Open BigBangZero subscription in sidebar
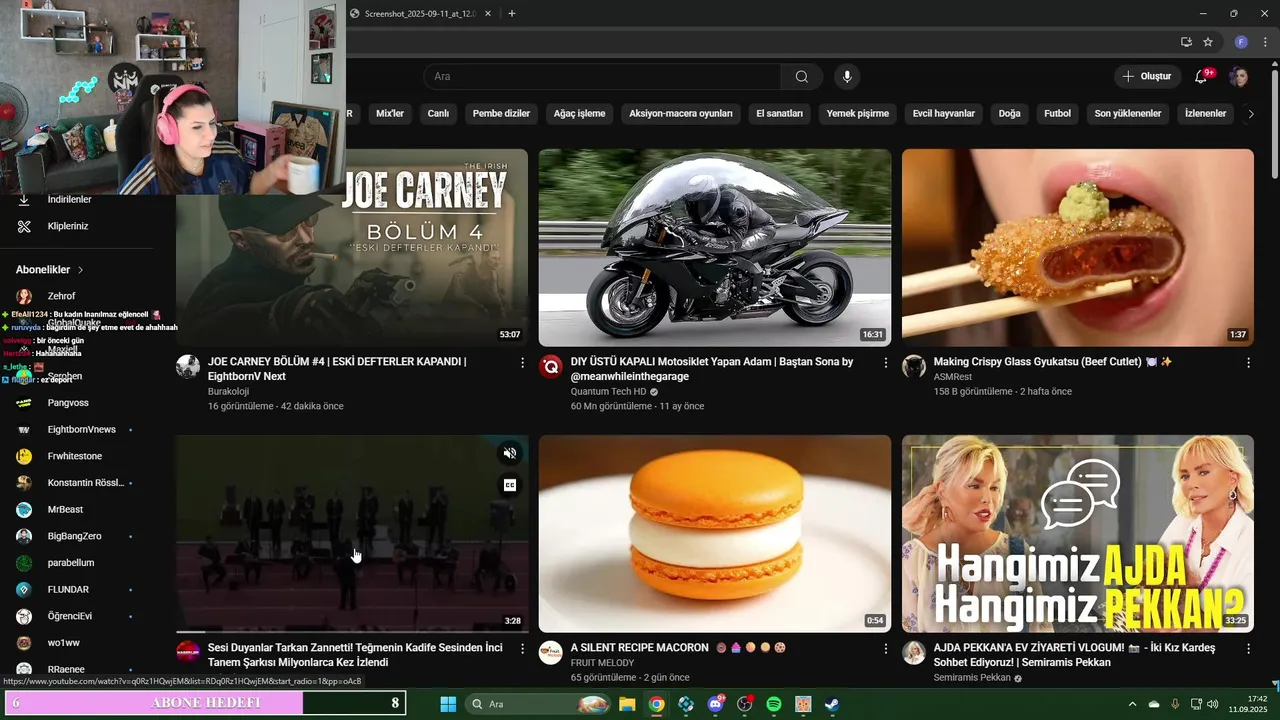 pyautogui.click(x=76, y=536)
